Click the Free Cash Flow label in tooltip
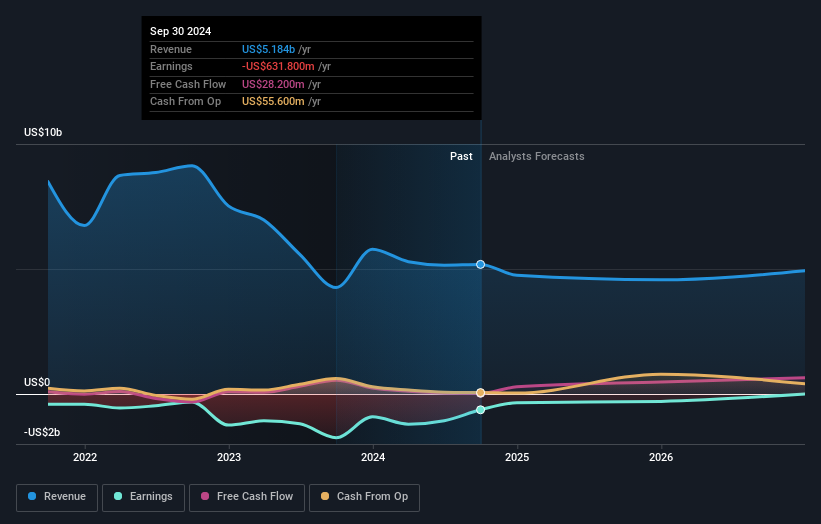 coord(188,84)
